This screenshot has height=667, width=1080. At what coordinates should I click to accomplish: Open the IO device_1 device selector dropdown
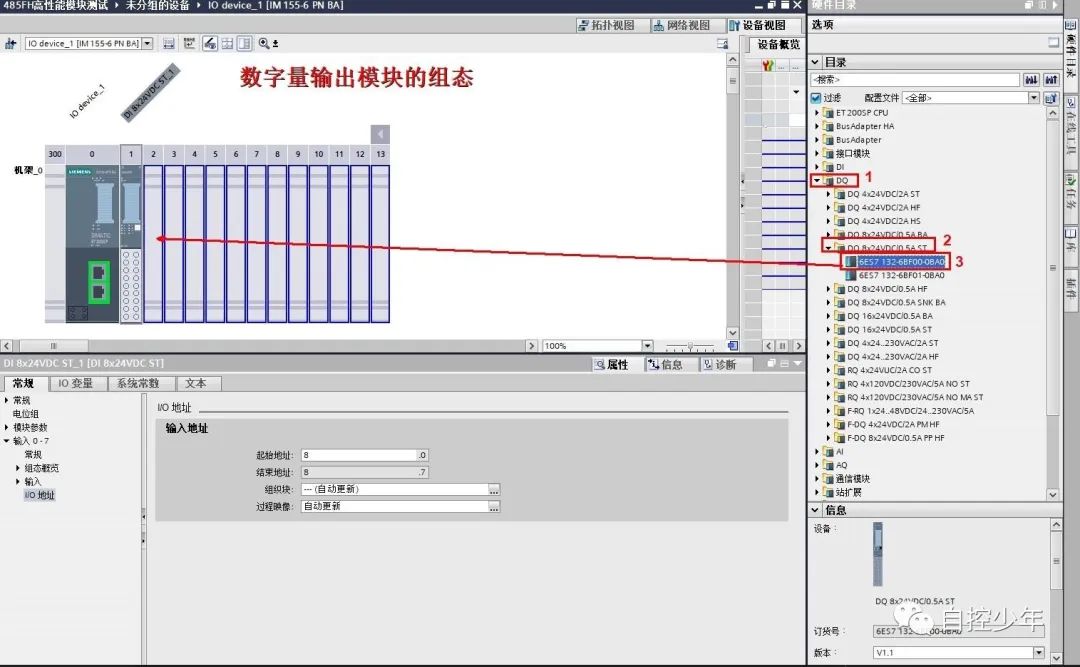[x=147, y=43]
